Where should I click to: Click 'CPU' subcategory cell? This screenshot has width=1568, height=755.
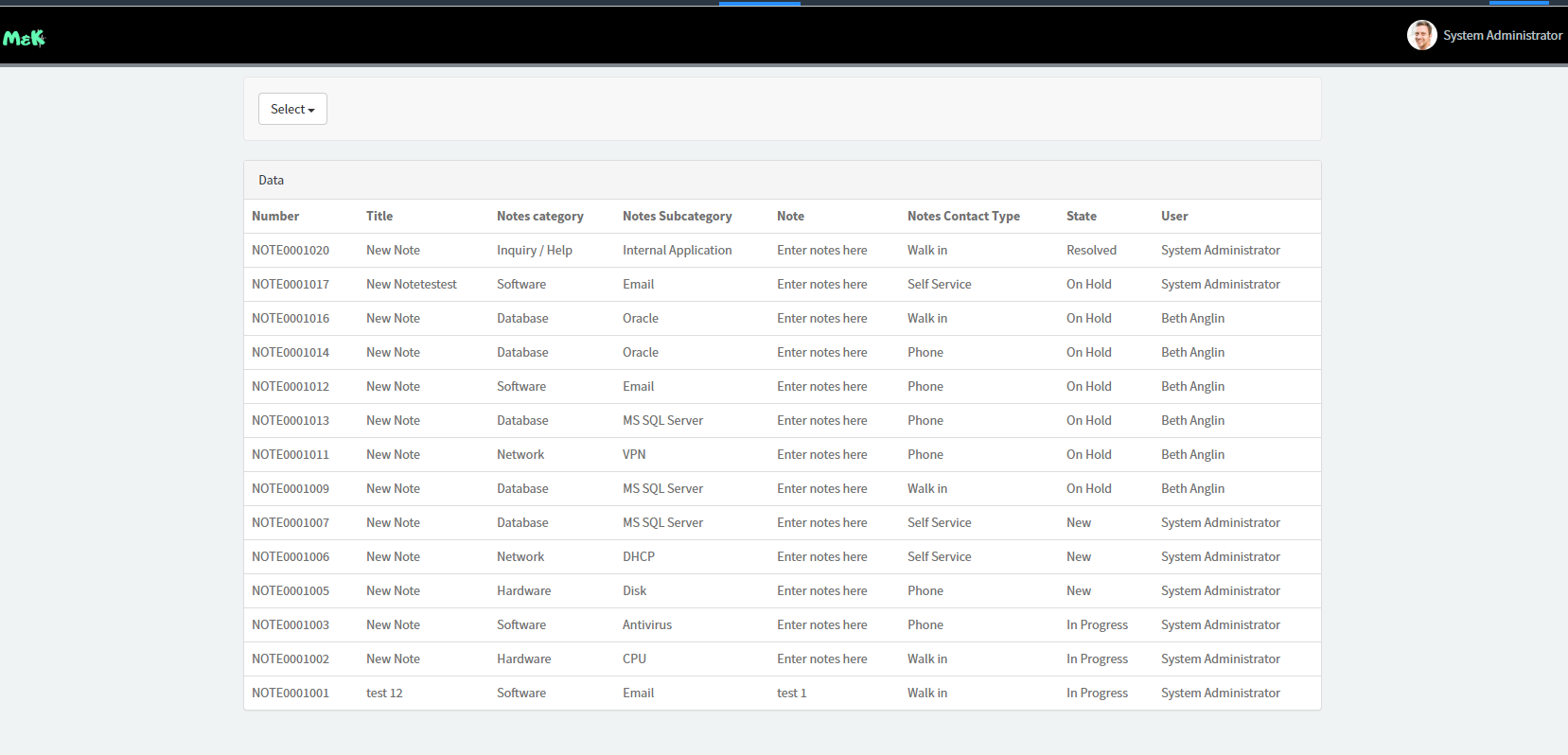tap(634, 658)
